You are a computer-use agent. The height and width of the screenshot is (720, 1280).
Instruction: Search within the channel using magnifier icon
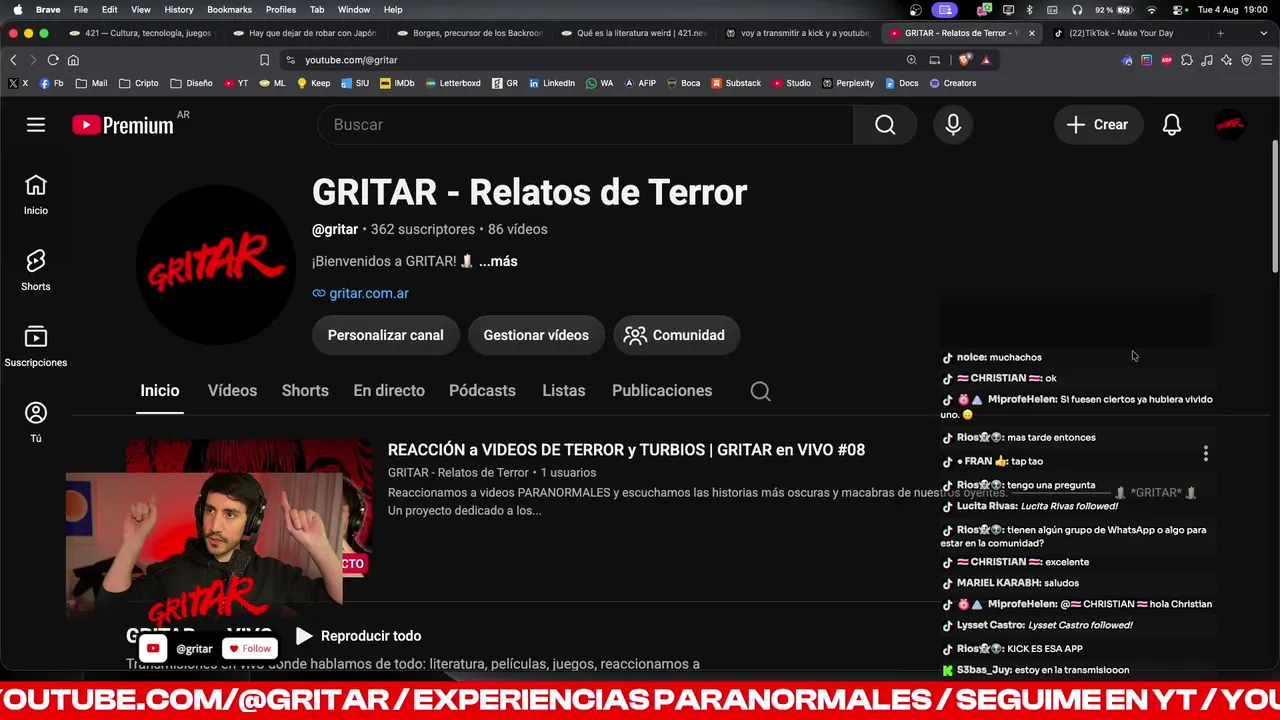pyautogui.click(x=760, y=391)
